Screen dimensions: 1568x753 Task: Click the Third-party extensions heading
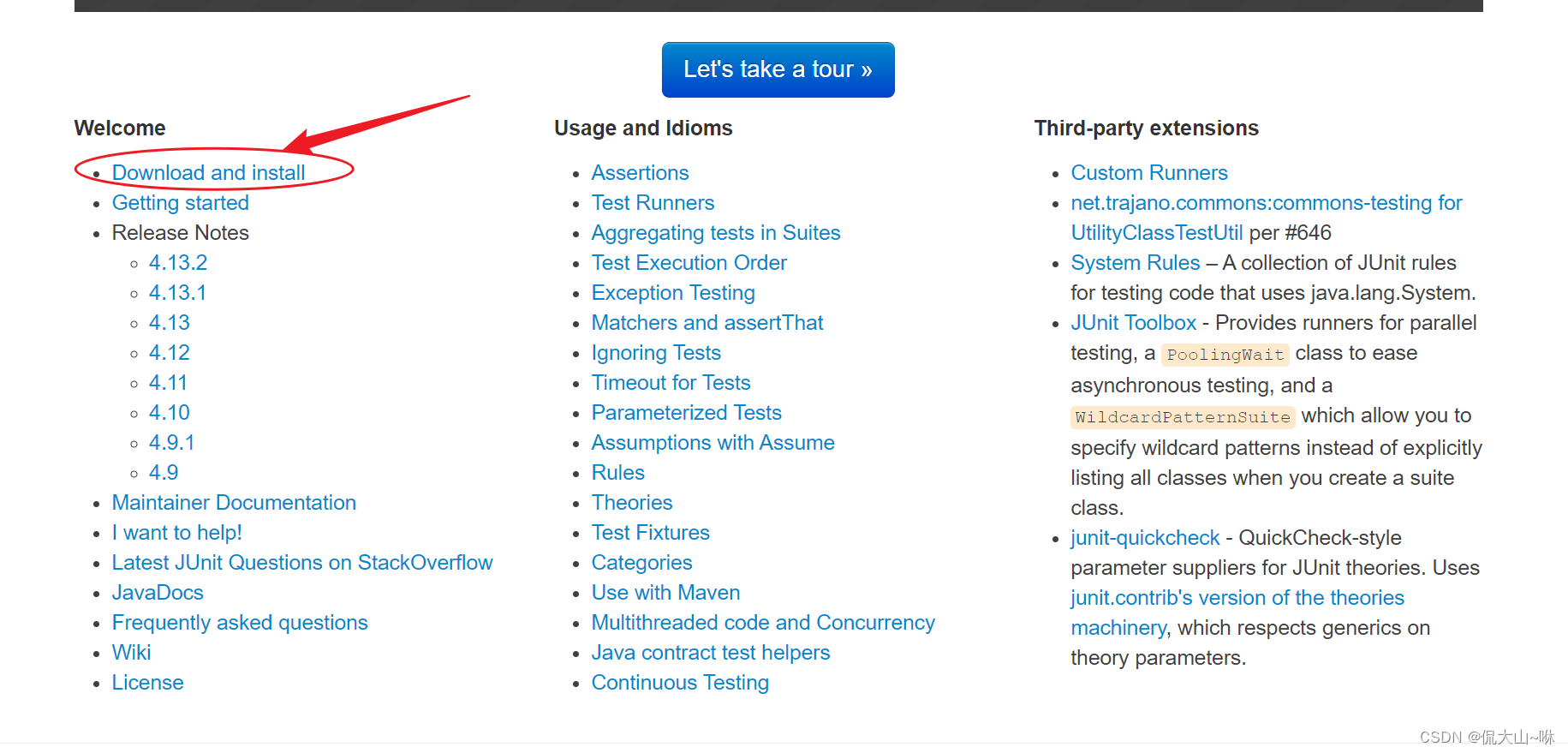click(x=1147, y=128)
